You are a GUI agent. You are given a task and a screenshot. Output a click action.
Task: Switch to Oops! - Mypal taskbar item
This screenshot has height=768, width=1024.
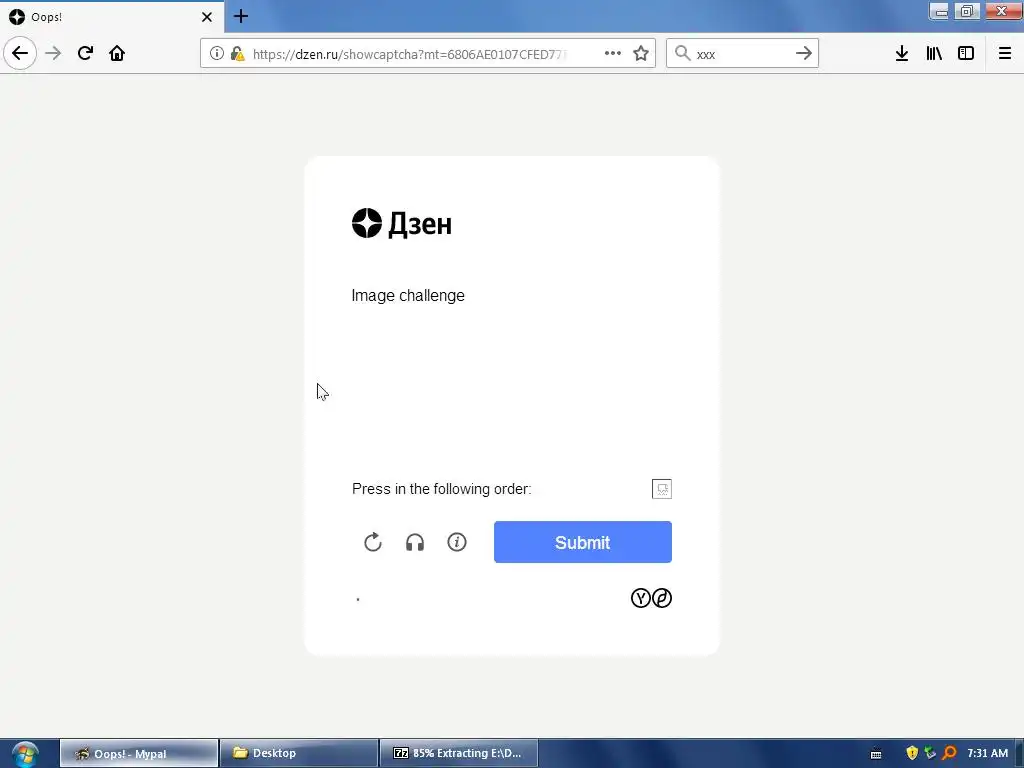(x=139, y=753)
